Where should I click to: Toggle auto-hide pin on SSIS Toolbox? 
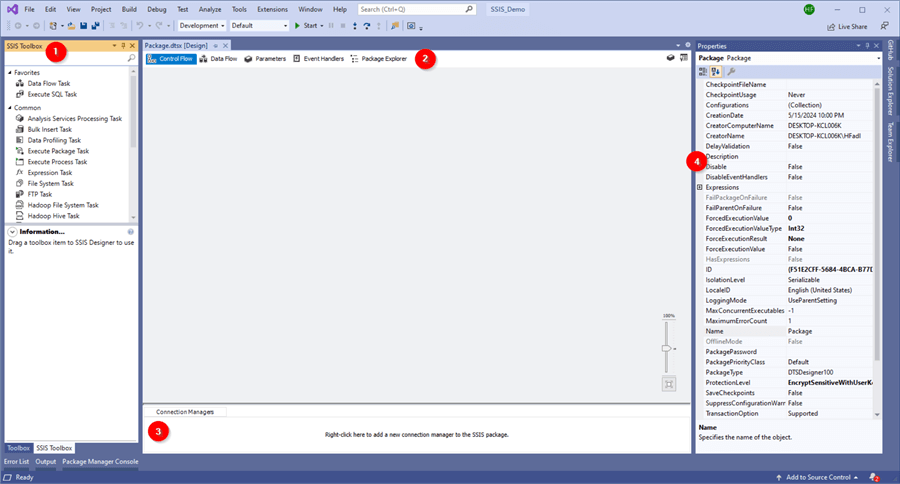tap(123, 45)
